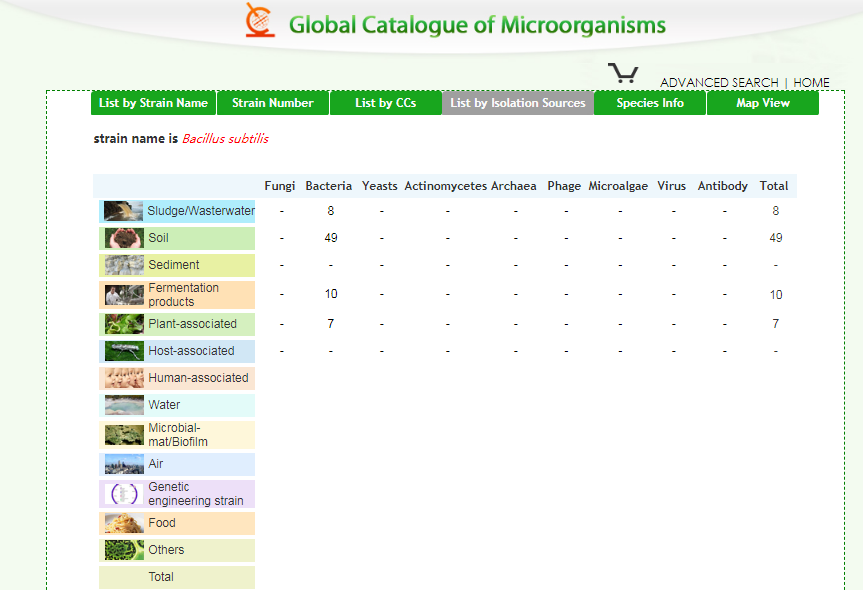The height and width of the screenshot is (590, 863).
Task: Click the Archaea column header
Action: [514, 186]
